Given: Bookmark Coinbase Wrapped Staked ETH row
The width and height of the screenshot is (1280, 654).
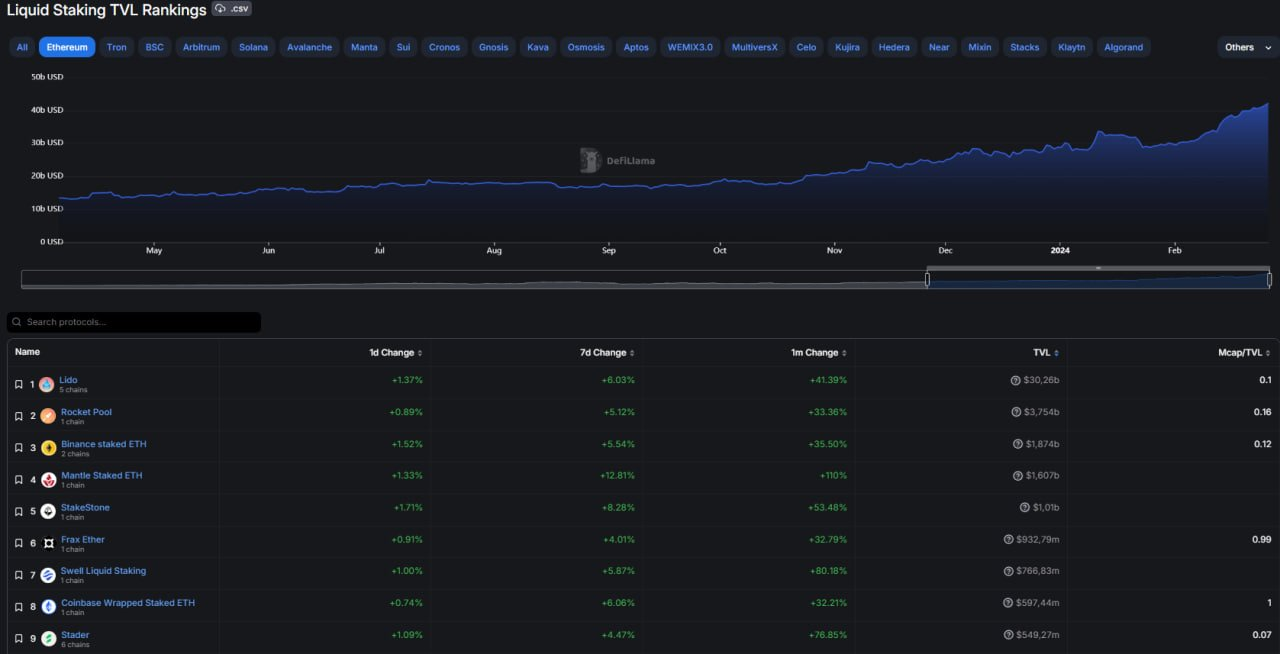Looking at the screenshot, I should tap(18, 607).
